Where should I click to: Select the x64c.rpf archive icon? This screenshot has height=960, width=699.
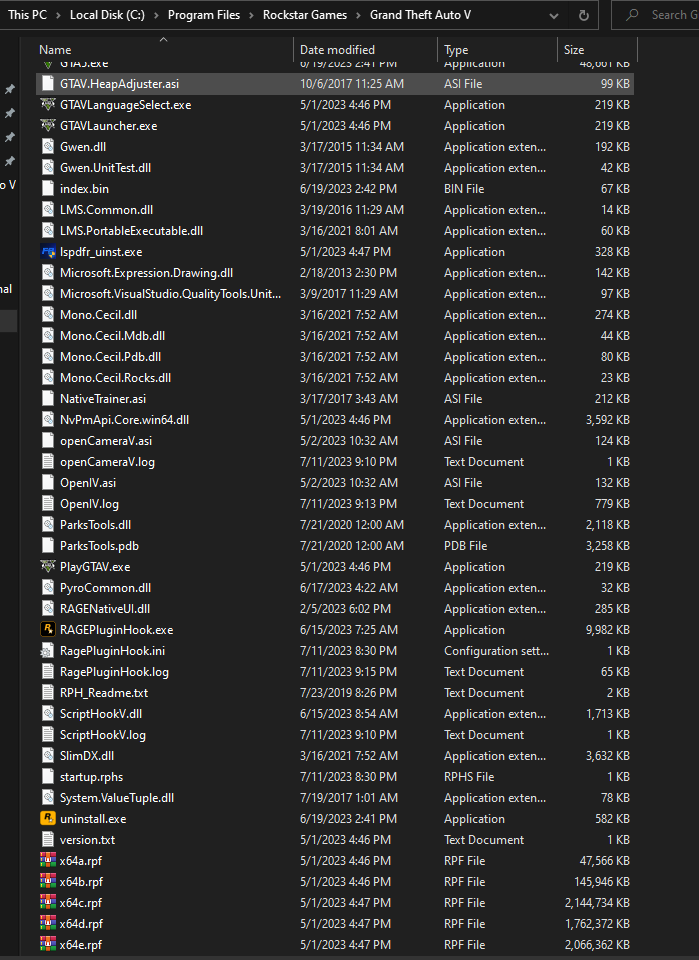(48, 902)
